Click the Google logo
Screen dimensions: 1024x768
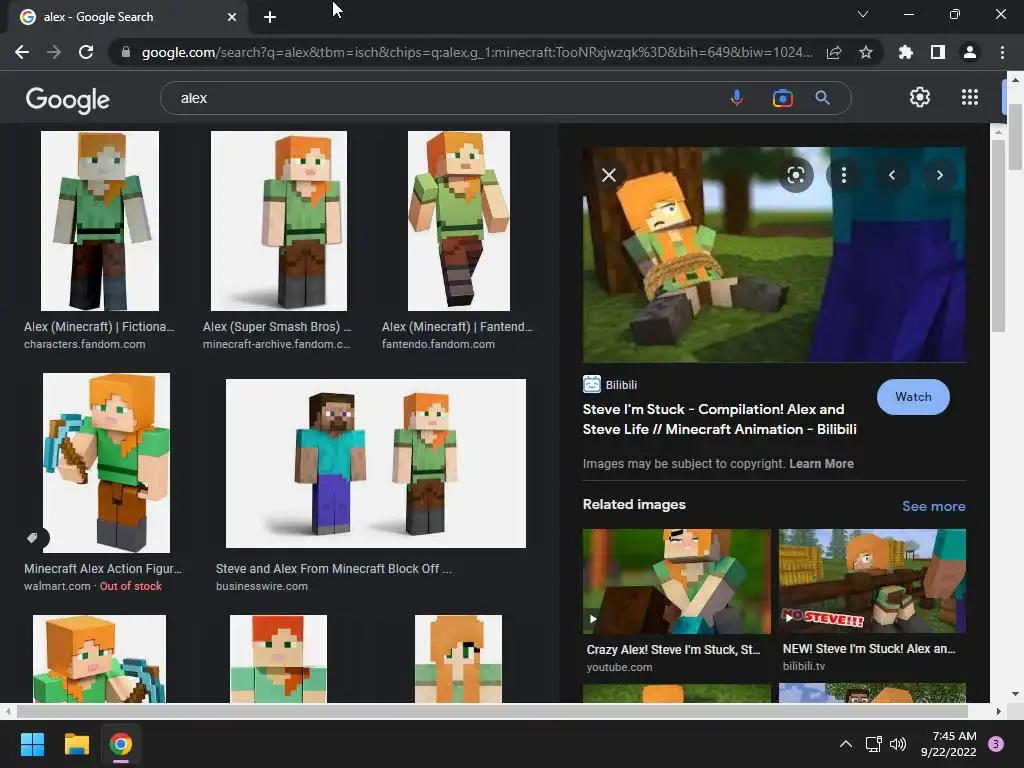(67, 99)
